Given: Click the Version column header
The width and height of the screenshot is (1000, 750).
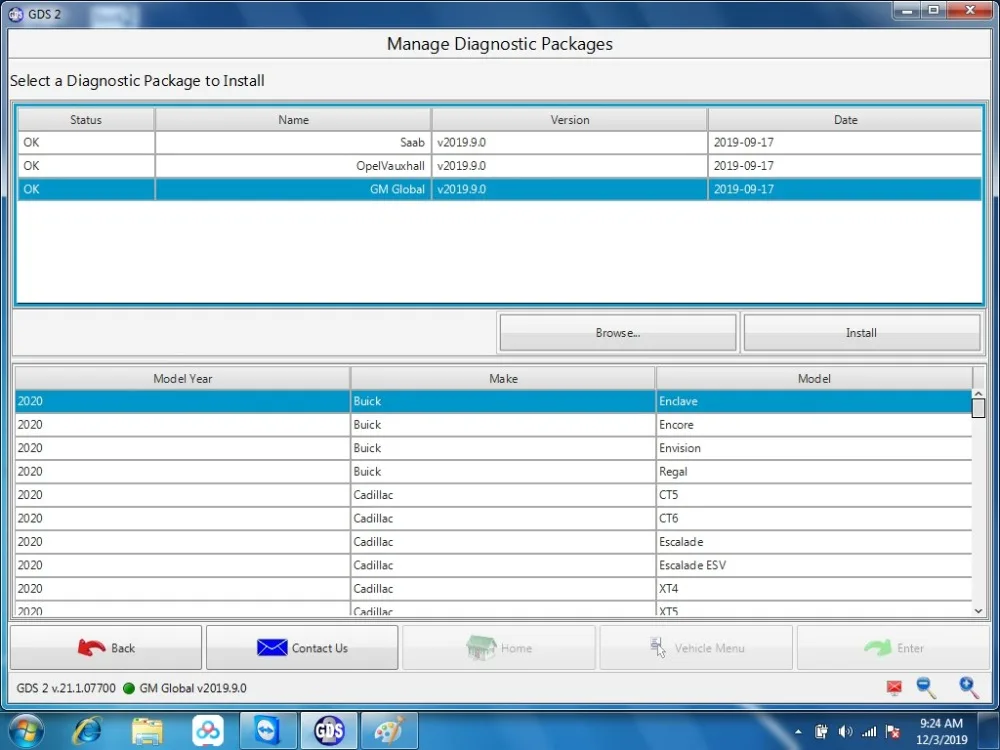Looking at the screenshot, I should tap(570, 120).
